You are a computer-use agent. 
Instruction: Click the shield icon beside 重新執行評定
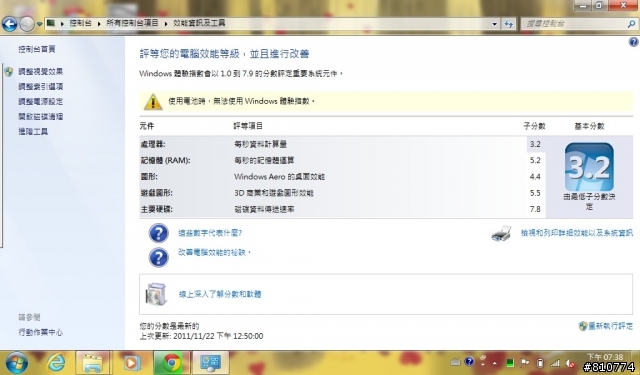[x=583, y=326]
